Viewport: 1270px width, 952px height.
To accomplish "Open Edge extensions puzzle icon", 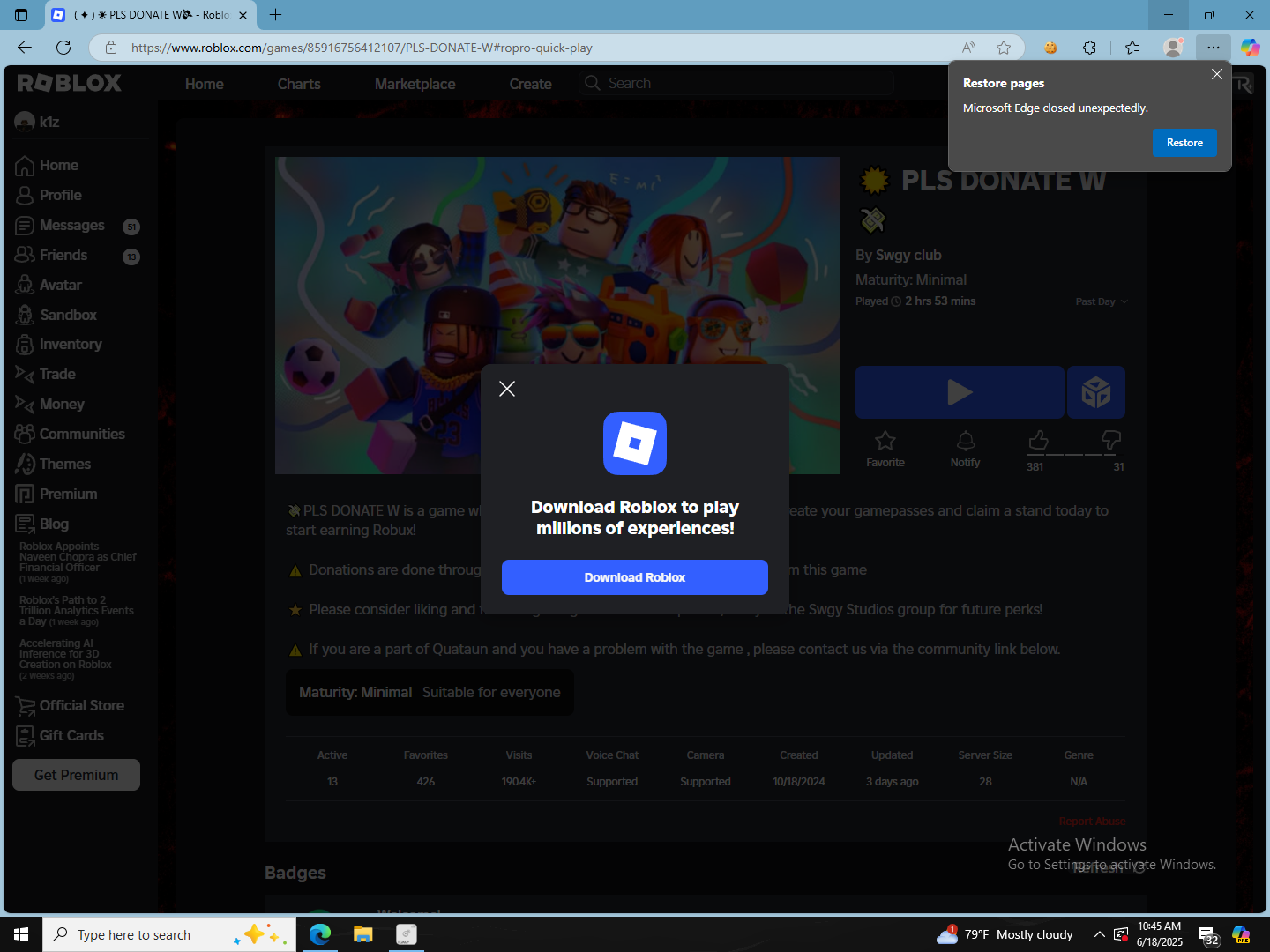I will (x=1090, y=48).
